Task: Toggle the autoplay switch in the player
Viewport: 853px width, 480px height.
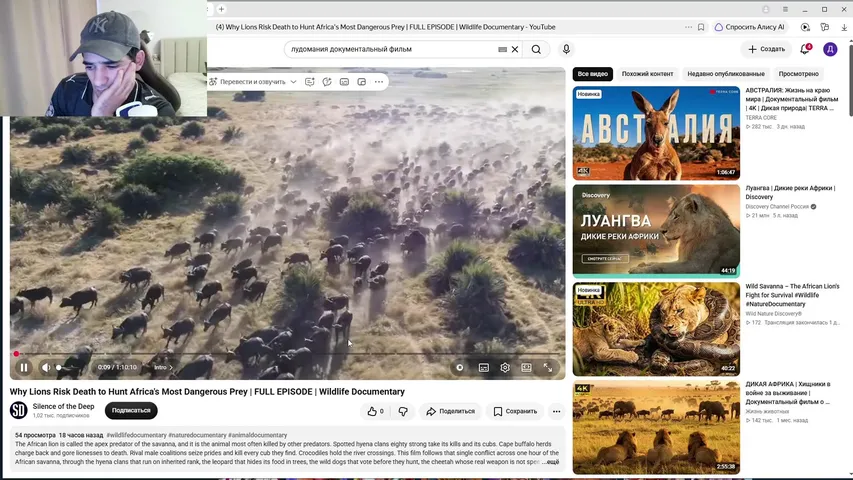Action: click(460, 367)
